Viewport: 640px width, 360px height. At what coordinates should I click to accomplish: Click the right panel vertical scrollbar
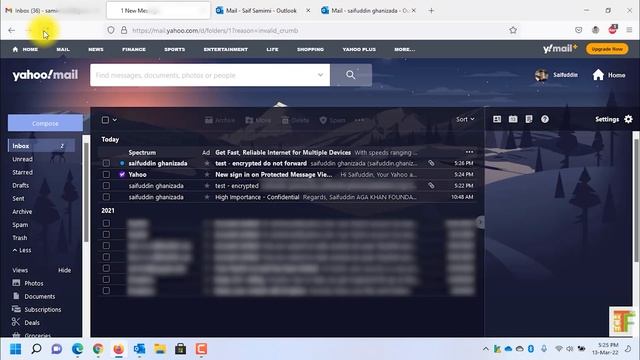(x=636, y=200)
